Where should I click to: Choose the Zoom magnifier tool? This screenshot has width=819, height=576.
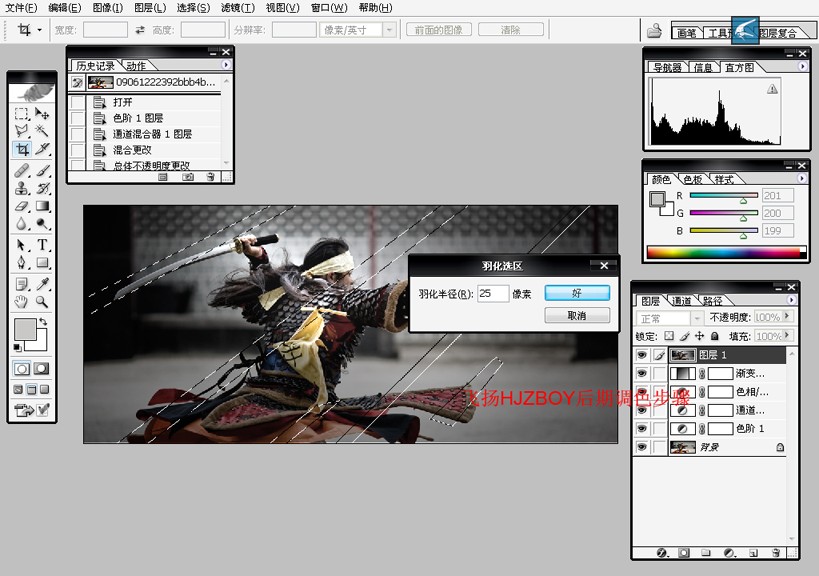click(42, 301)
